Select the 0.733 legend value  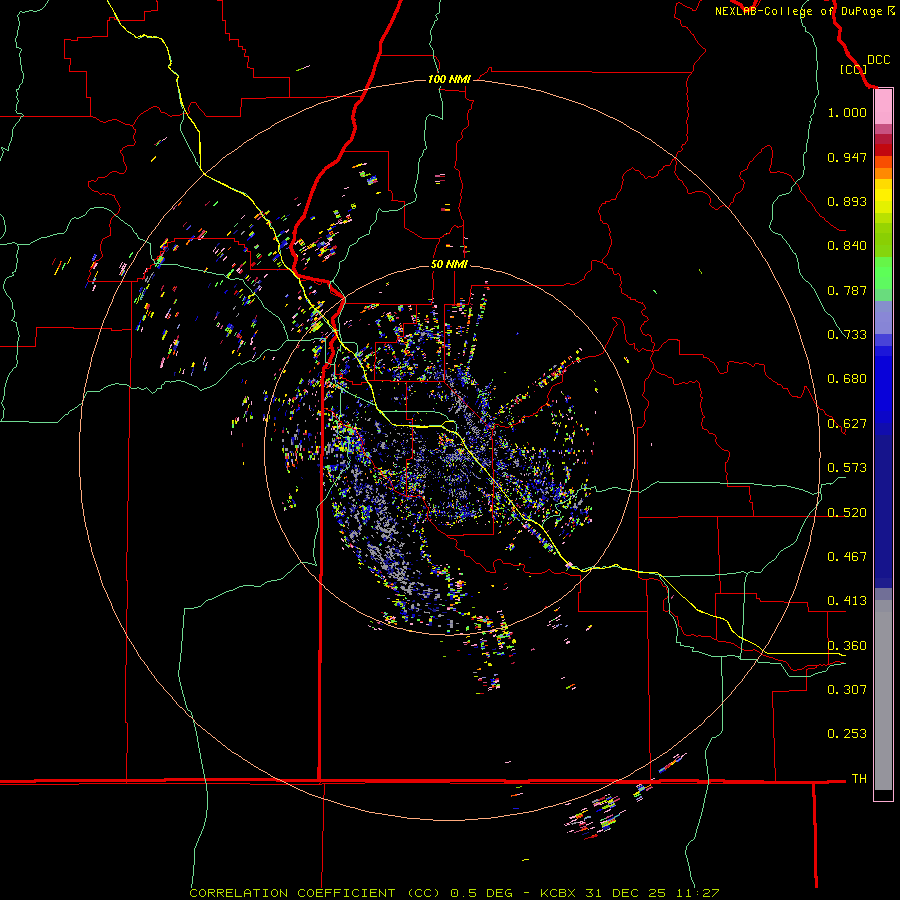click(x=847, y=335)
